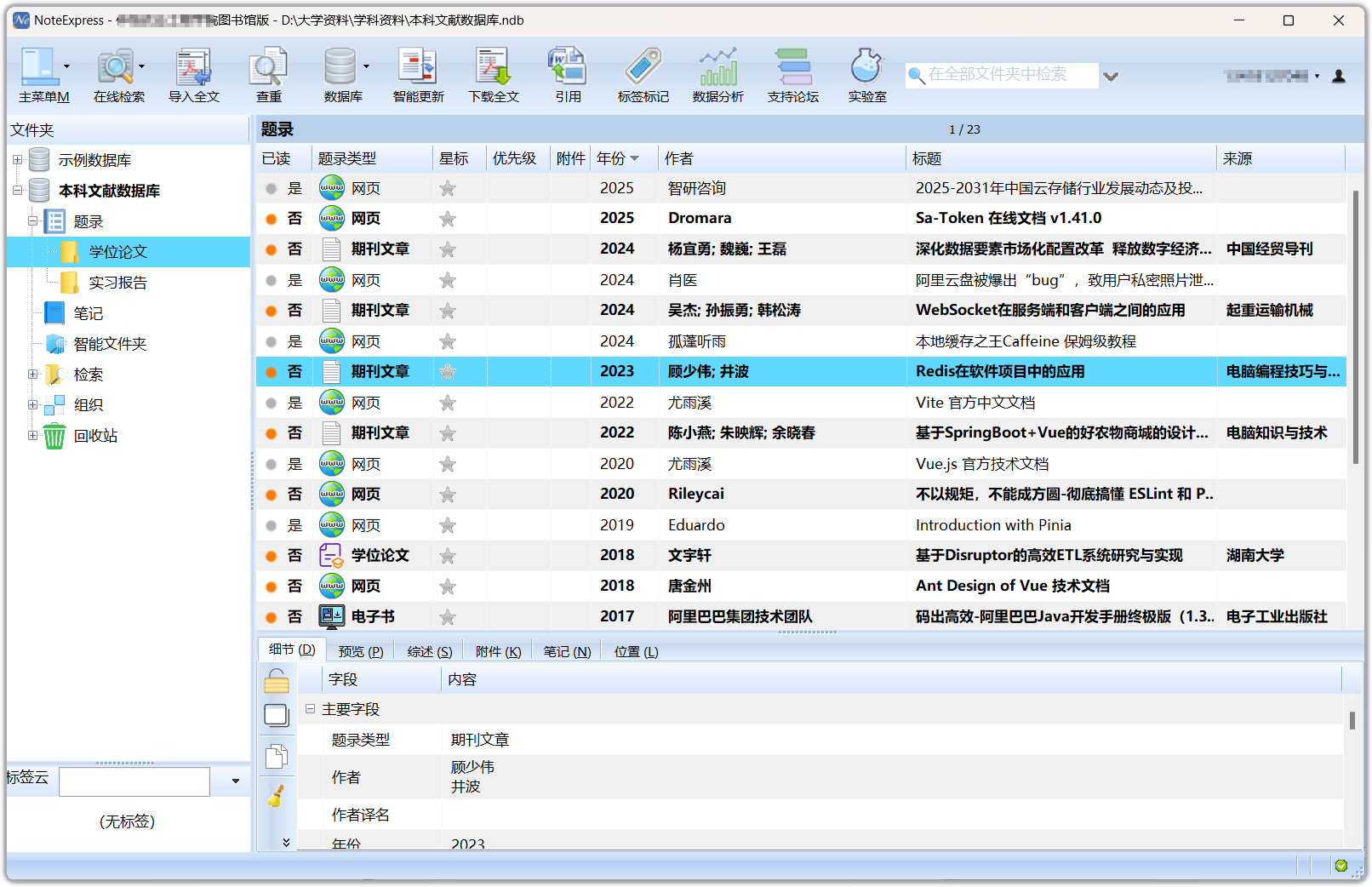Expand the 组织 tree node

point(32,404)
